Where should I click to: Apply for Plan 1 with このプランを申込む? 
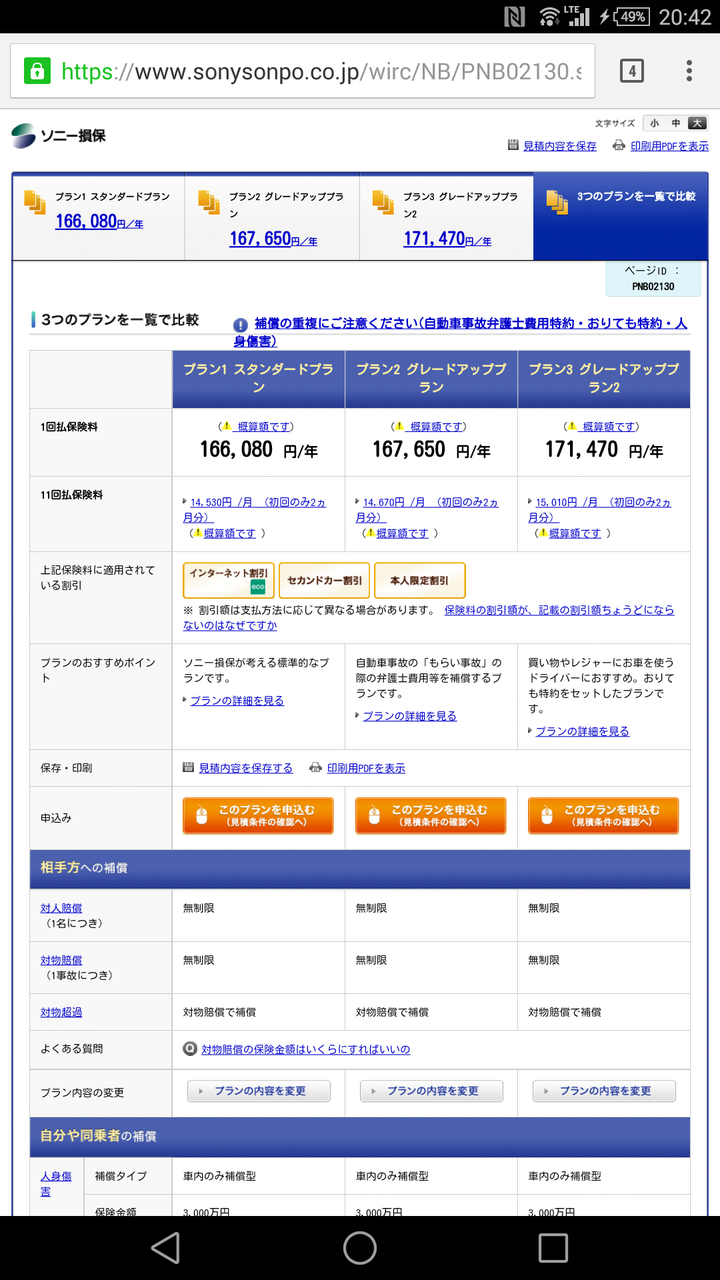tap(258, 816)
